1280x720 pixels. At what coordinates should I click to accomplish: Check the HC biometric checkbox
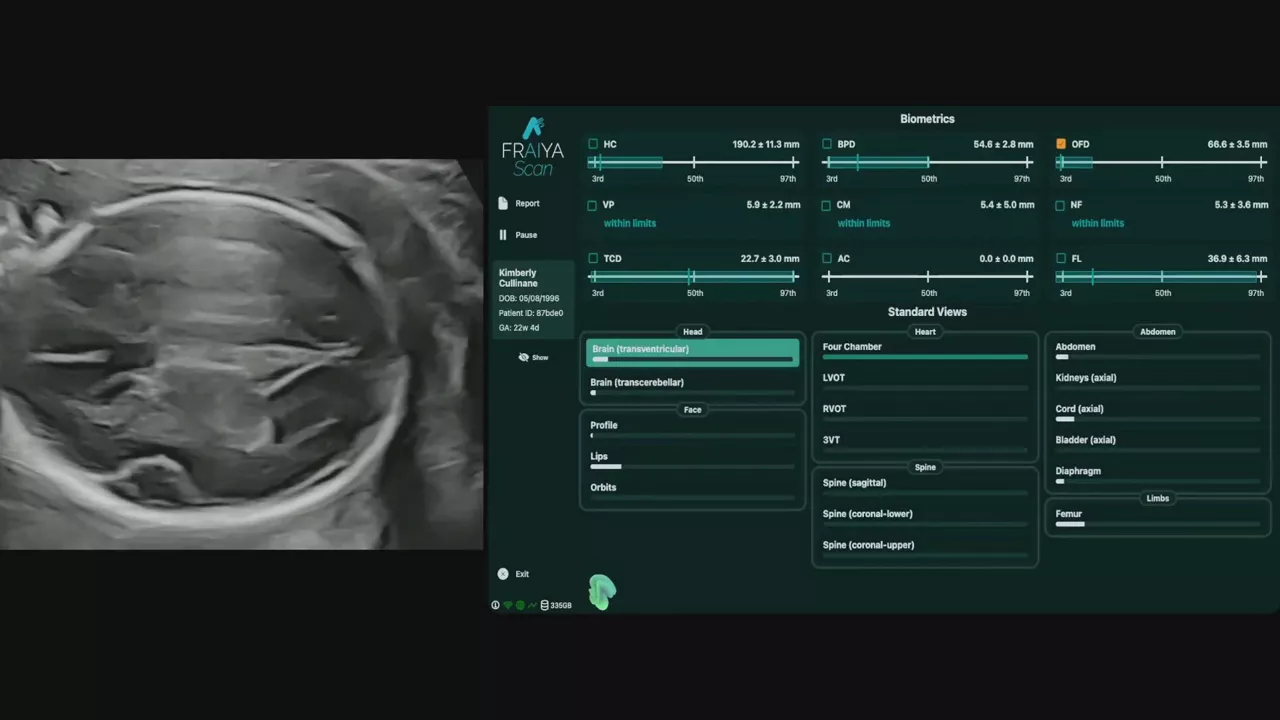pyautogui.click(x=593, y=144)
